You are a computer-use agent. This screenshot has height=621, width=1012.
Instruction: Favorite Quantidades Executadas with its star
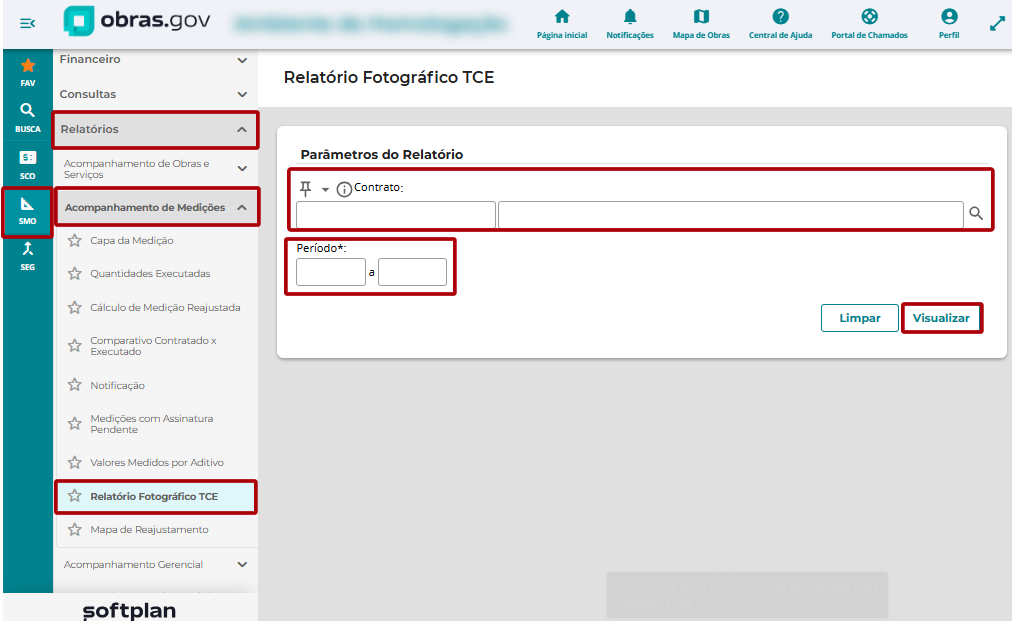[75, 274]
